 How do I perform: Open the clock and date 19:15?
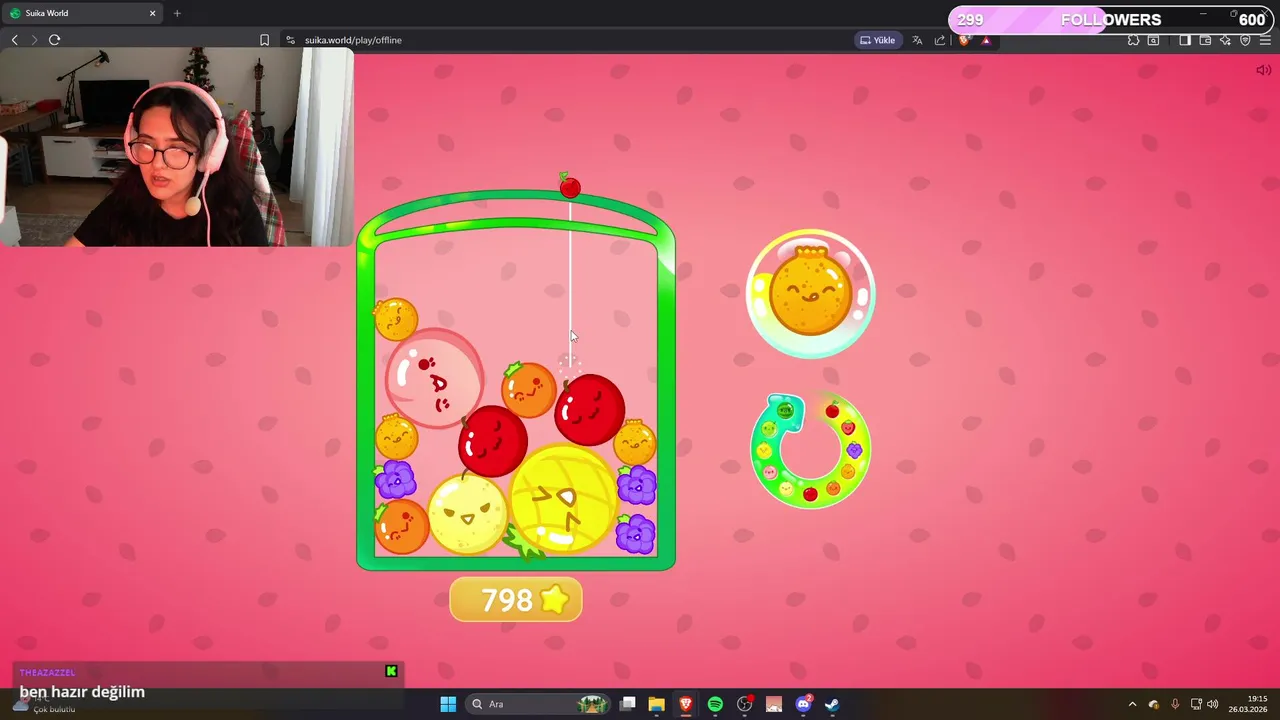pyautogui.click(x=1248, y=704)
